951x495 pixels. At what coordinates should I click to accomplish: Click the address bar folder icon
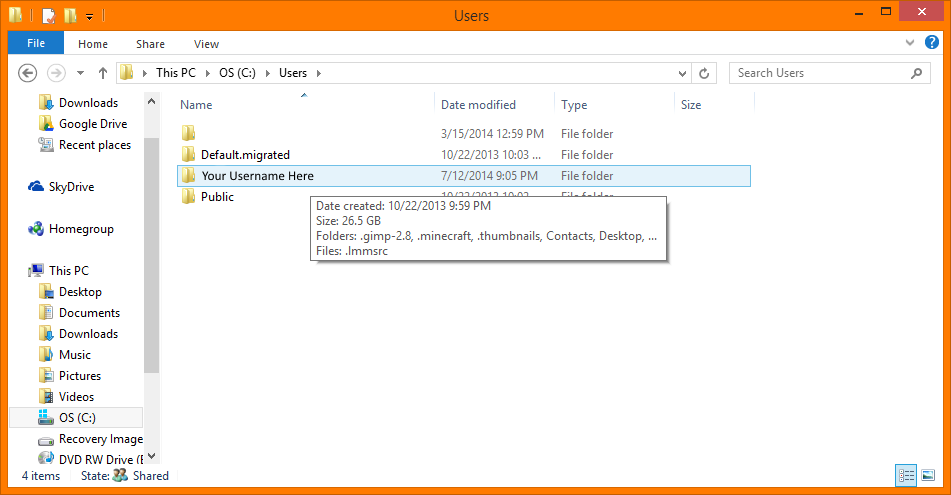point(126,73)
